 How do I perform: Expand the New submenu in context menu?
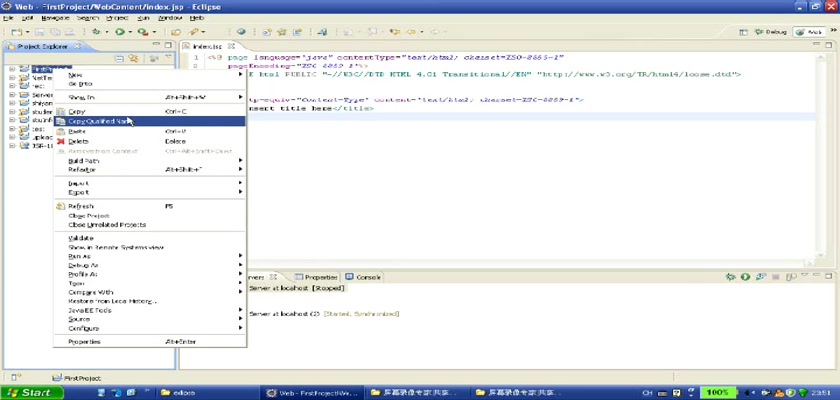click(x=75, y=75)
